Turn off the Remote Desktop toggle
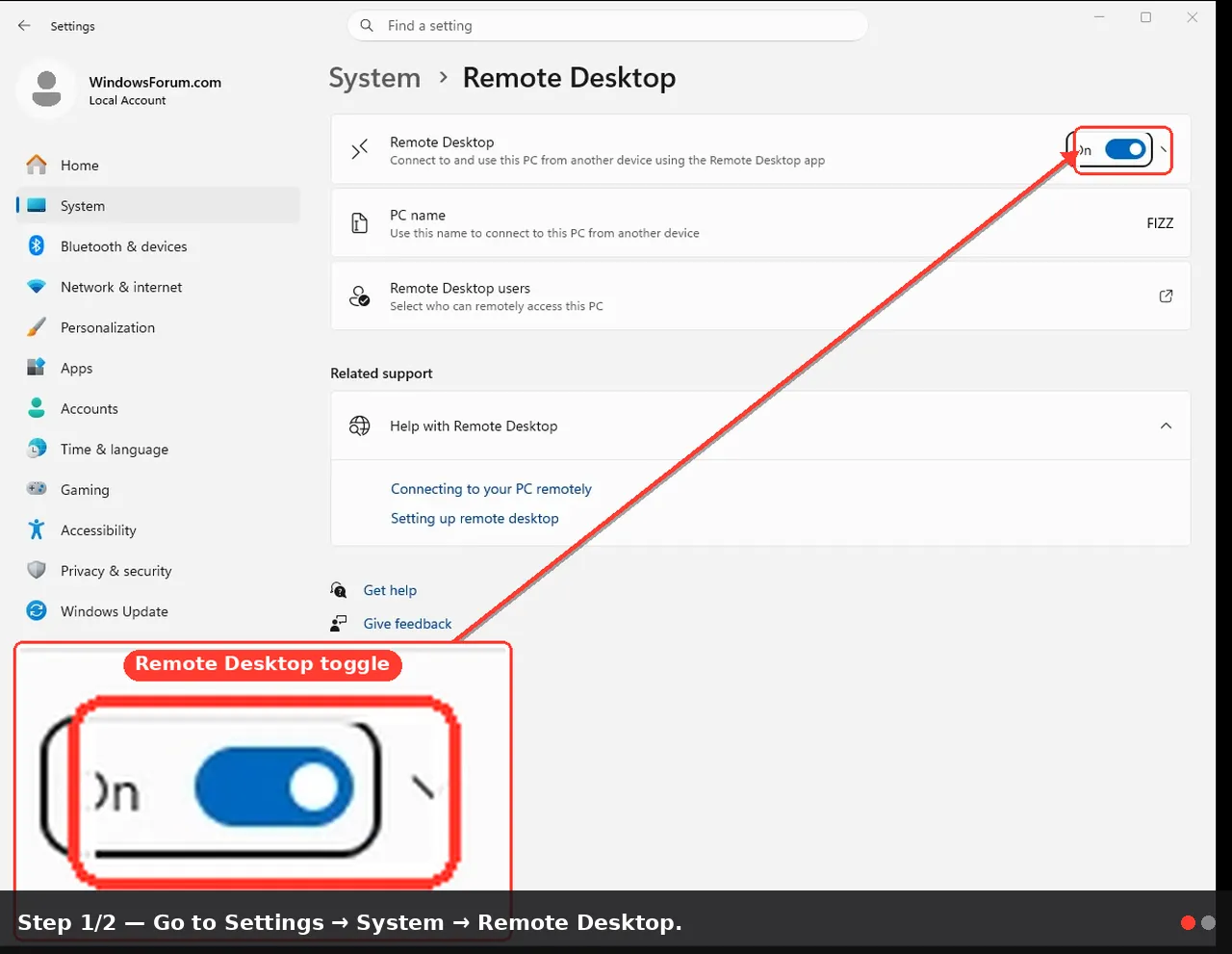1232x954 pixels. pos(1124,149)
